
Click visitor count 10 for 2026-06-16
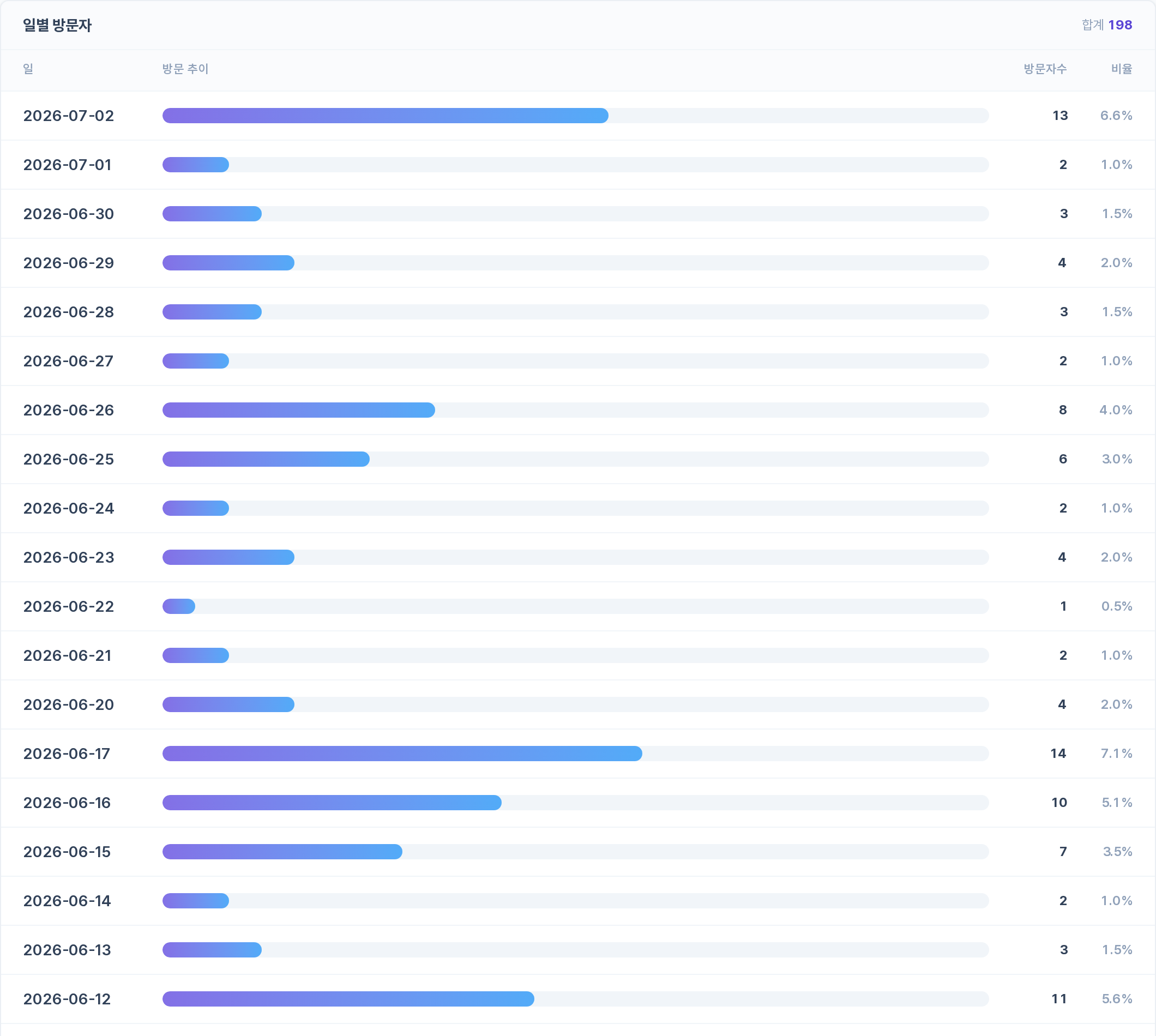pos(1059,803)
